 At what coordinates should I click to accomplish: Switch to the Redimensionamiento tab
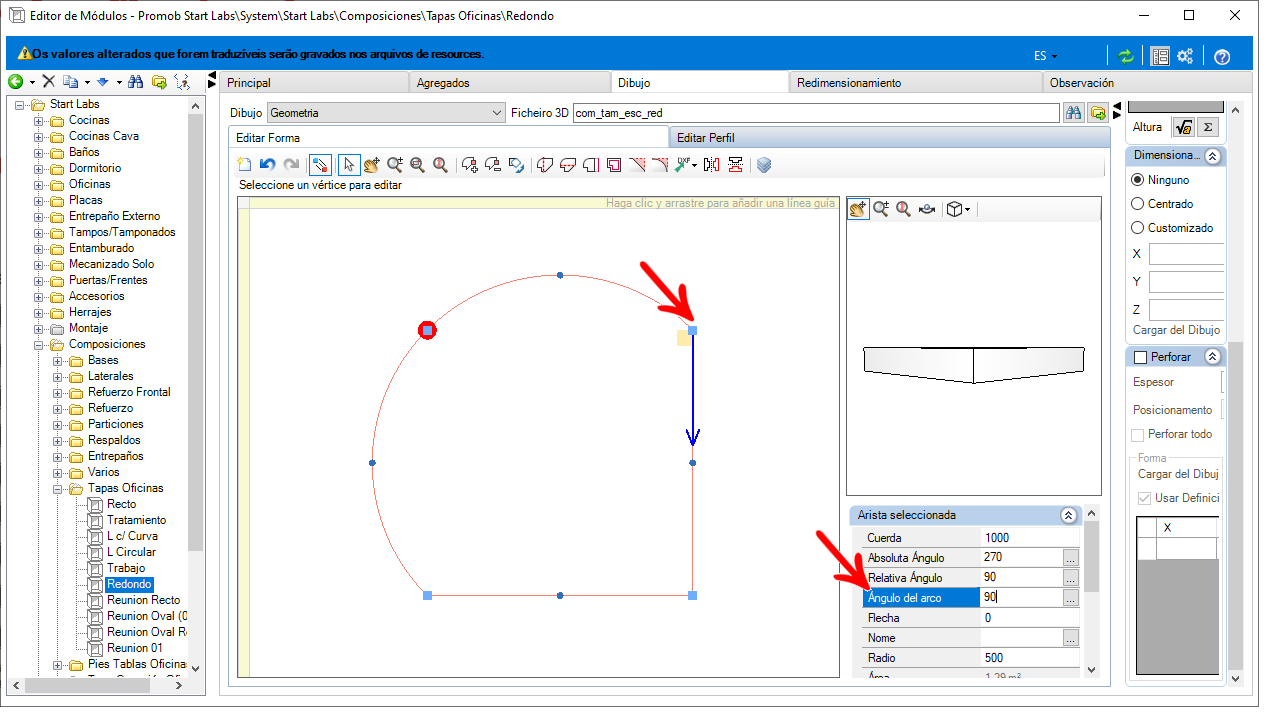849,83
